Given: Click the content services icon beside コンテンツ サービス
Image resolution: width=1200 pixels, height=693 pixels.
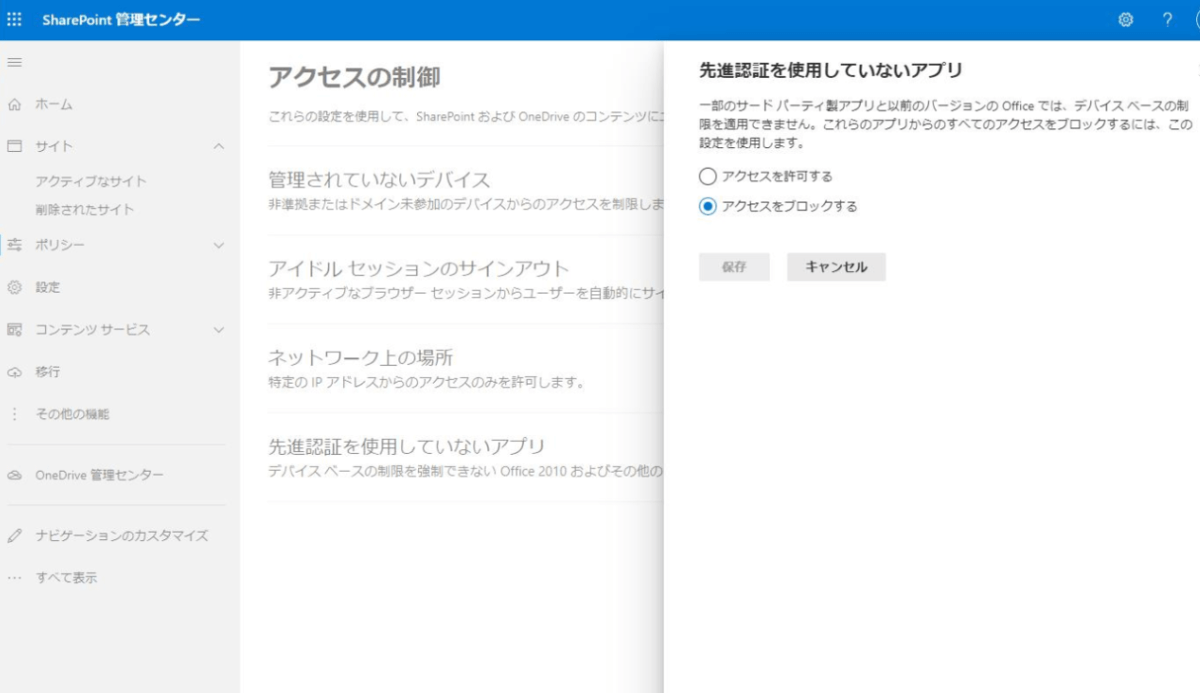Looking at the screenshot, I should [x=14, y=329].
